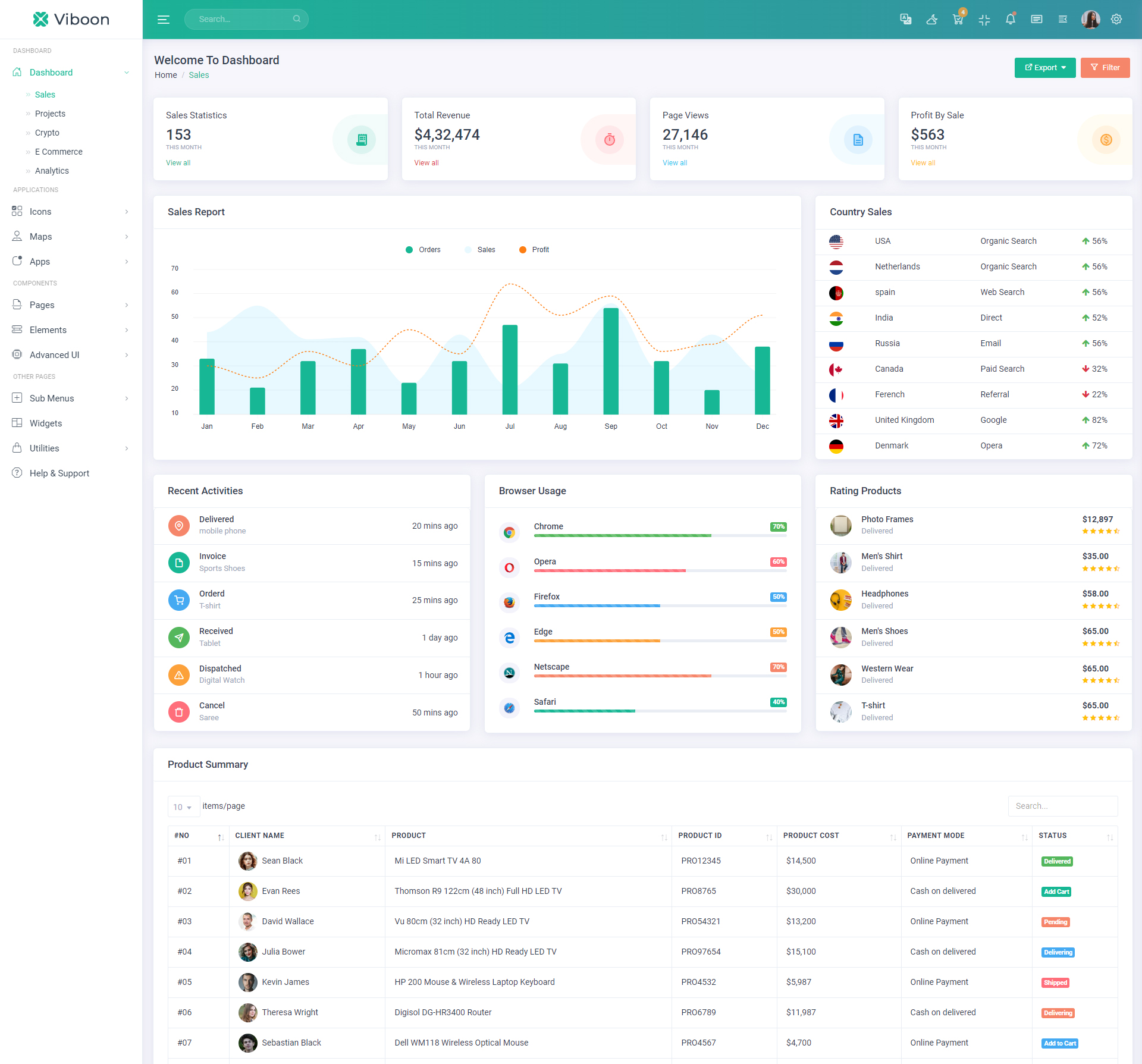The height and width of the screenshot is (1064, 1142).
Task: Open the Widgets sidebar item
Action: (x=46, y=423)
